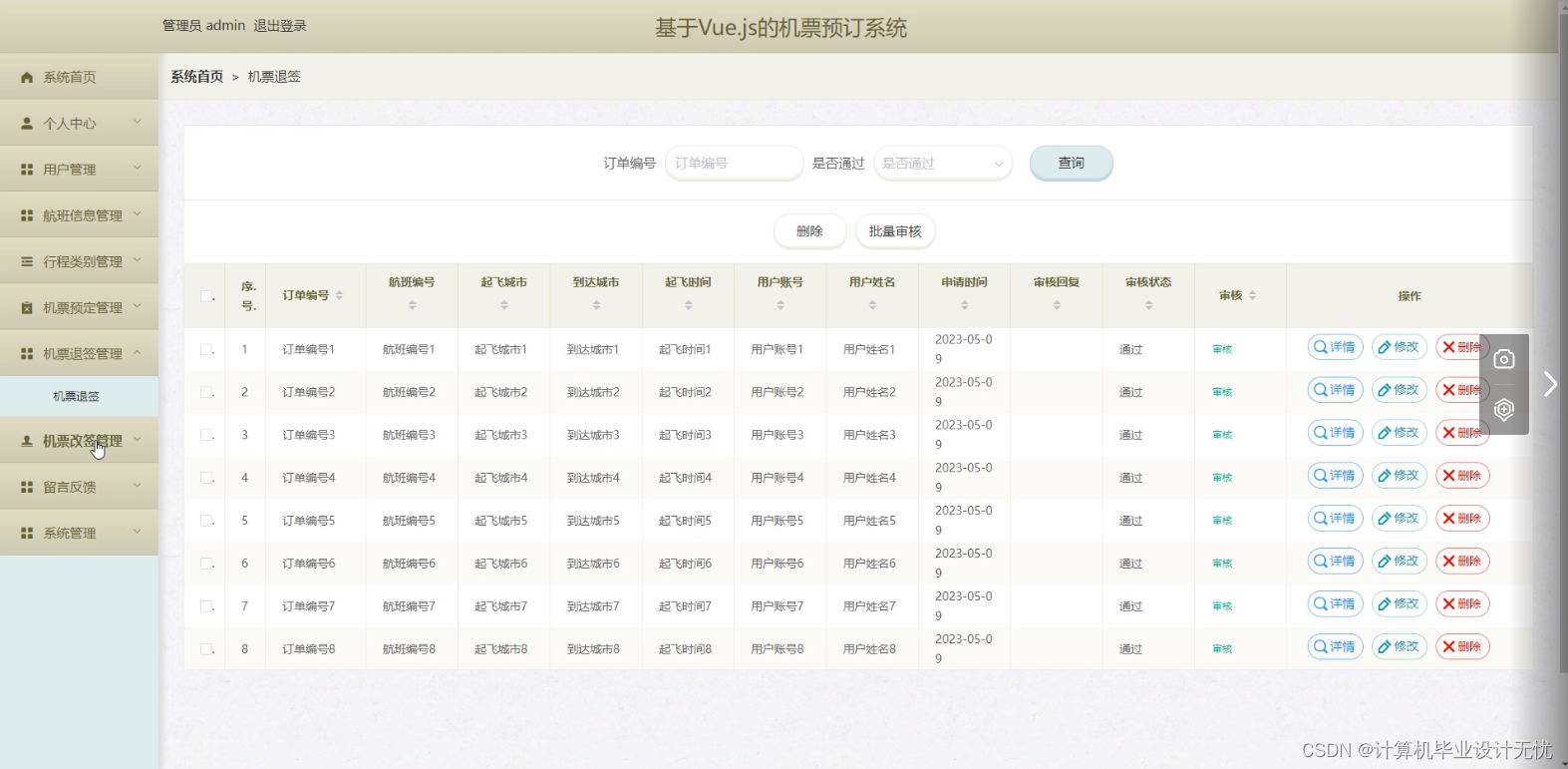The height and width of the screenshot is (769, 1568).
Task: Click the grid icon beside 留言反馈
Action: point(27,487)
